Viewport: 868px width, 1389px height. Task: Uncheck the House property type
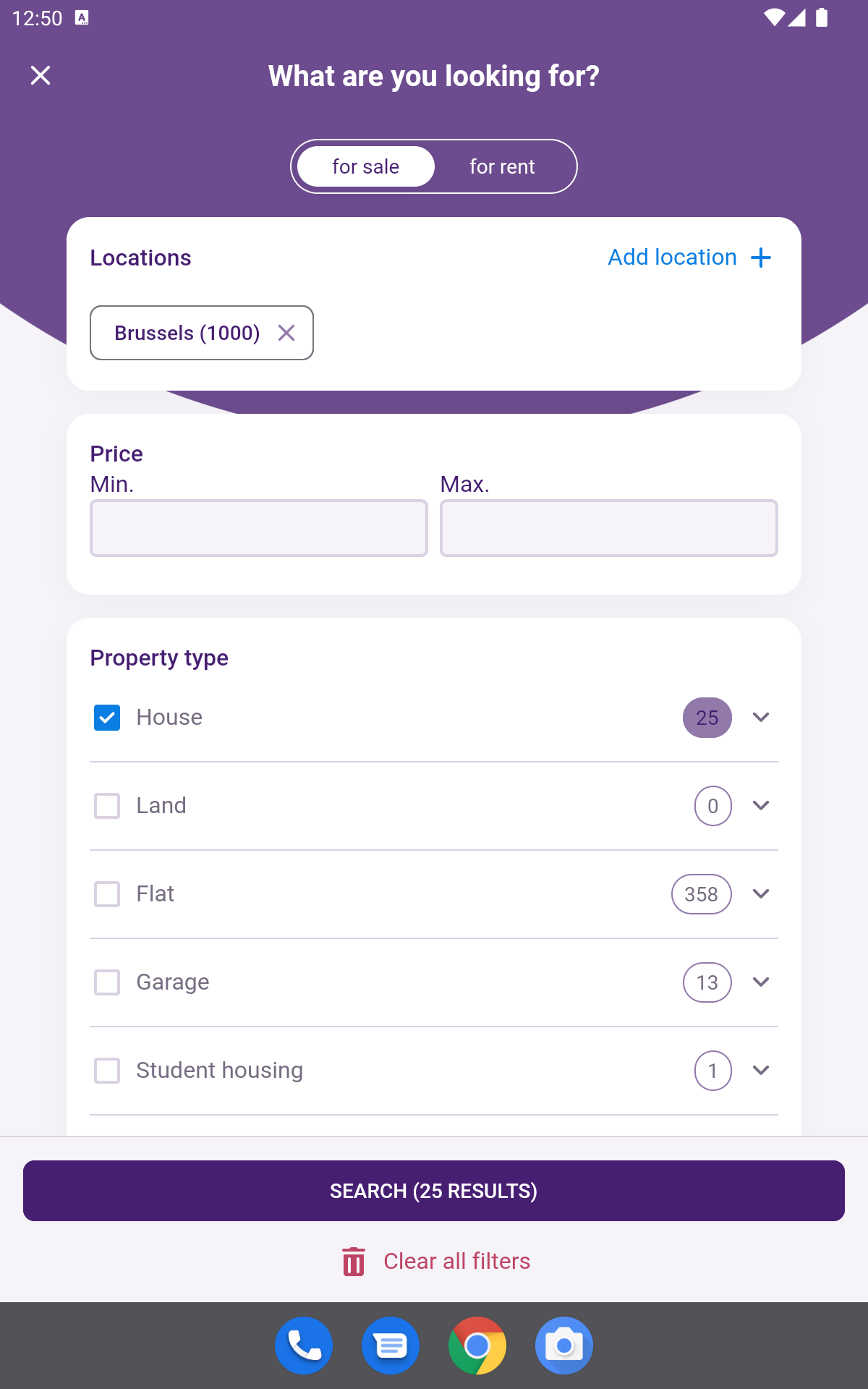click(x=107, y=718)
